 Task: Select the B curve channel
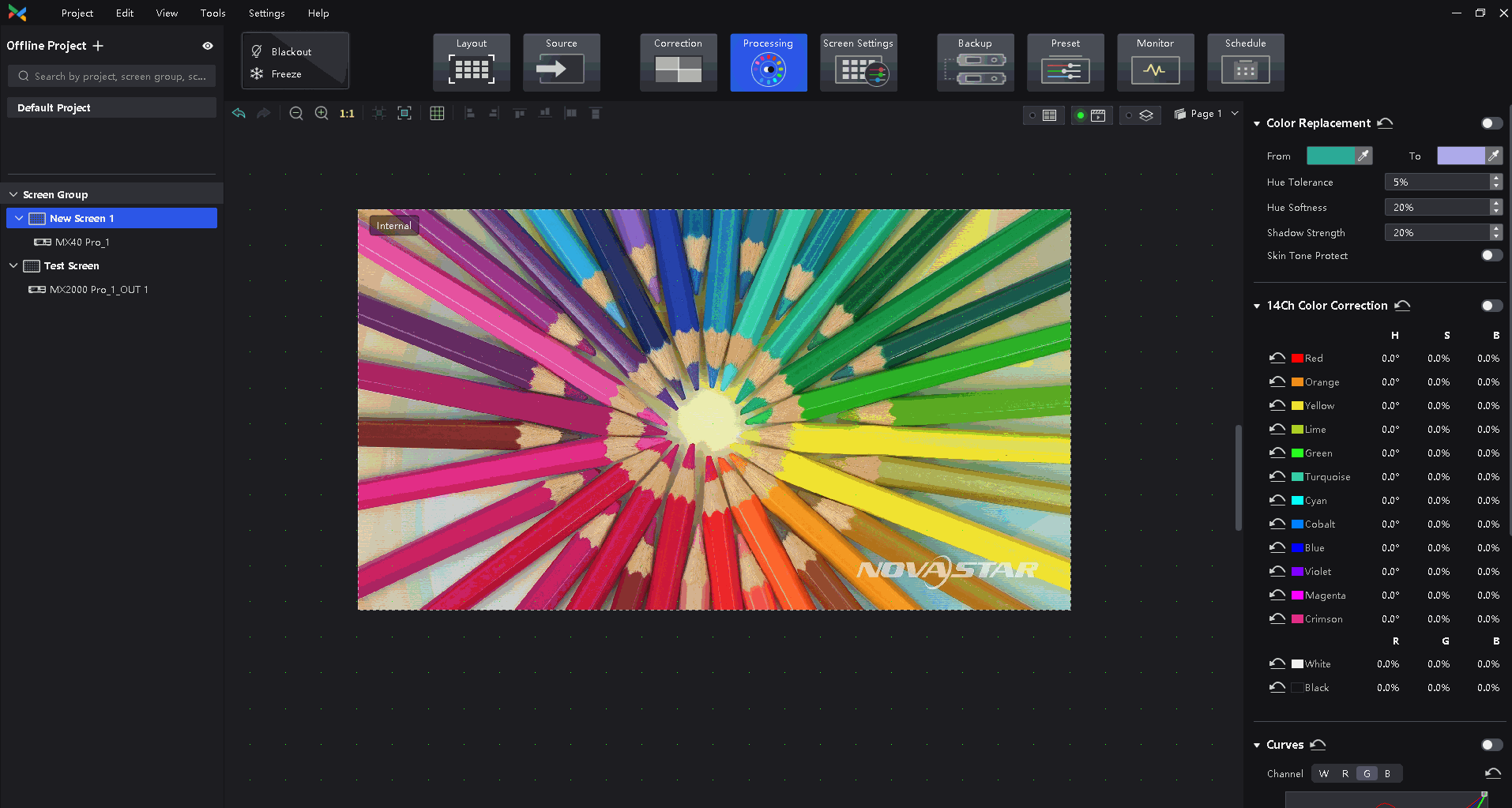click(x=1388, y=773)
